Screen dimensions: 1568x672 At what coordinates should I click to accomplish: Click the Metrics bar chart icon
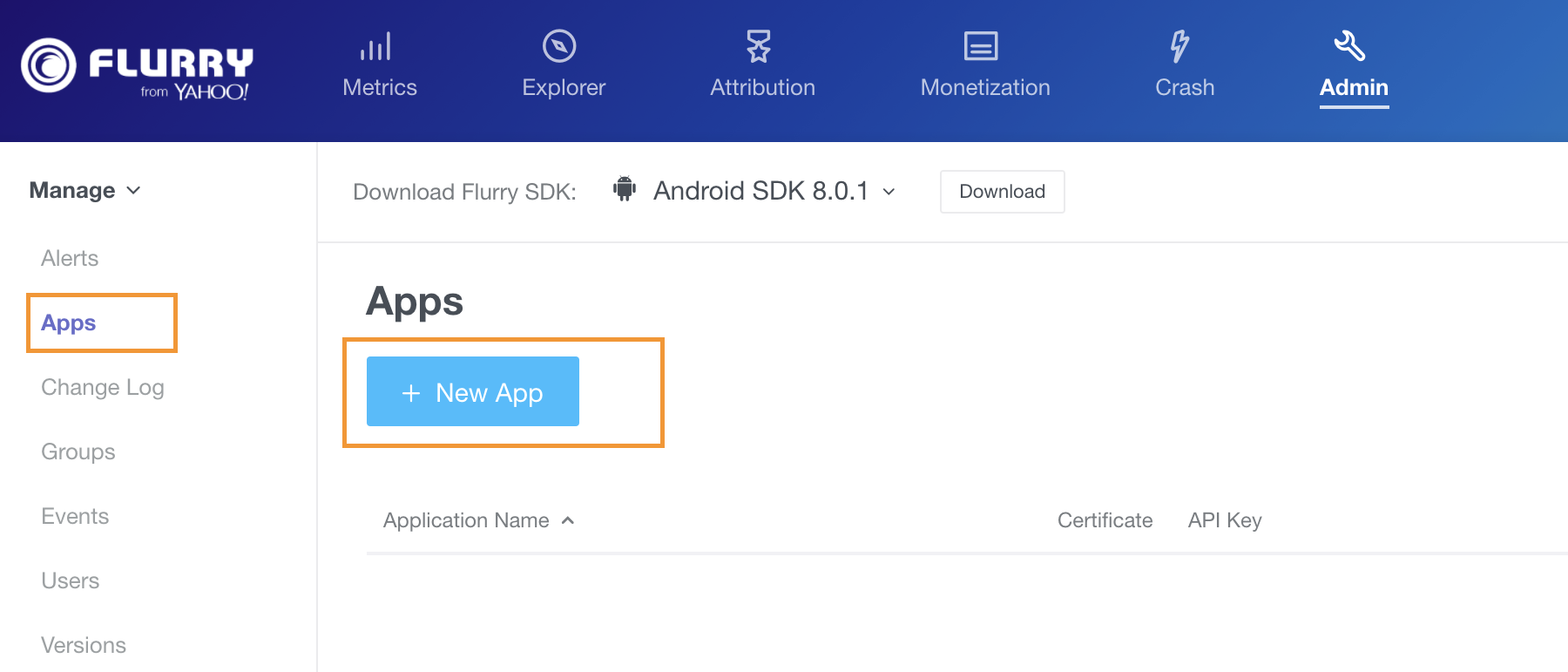(375, 46)
